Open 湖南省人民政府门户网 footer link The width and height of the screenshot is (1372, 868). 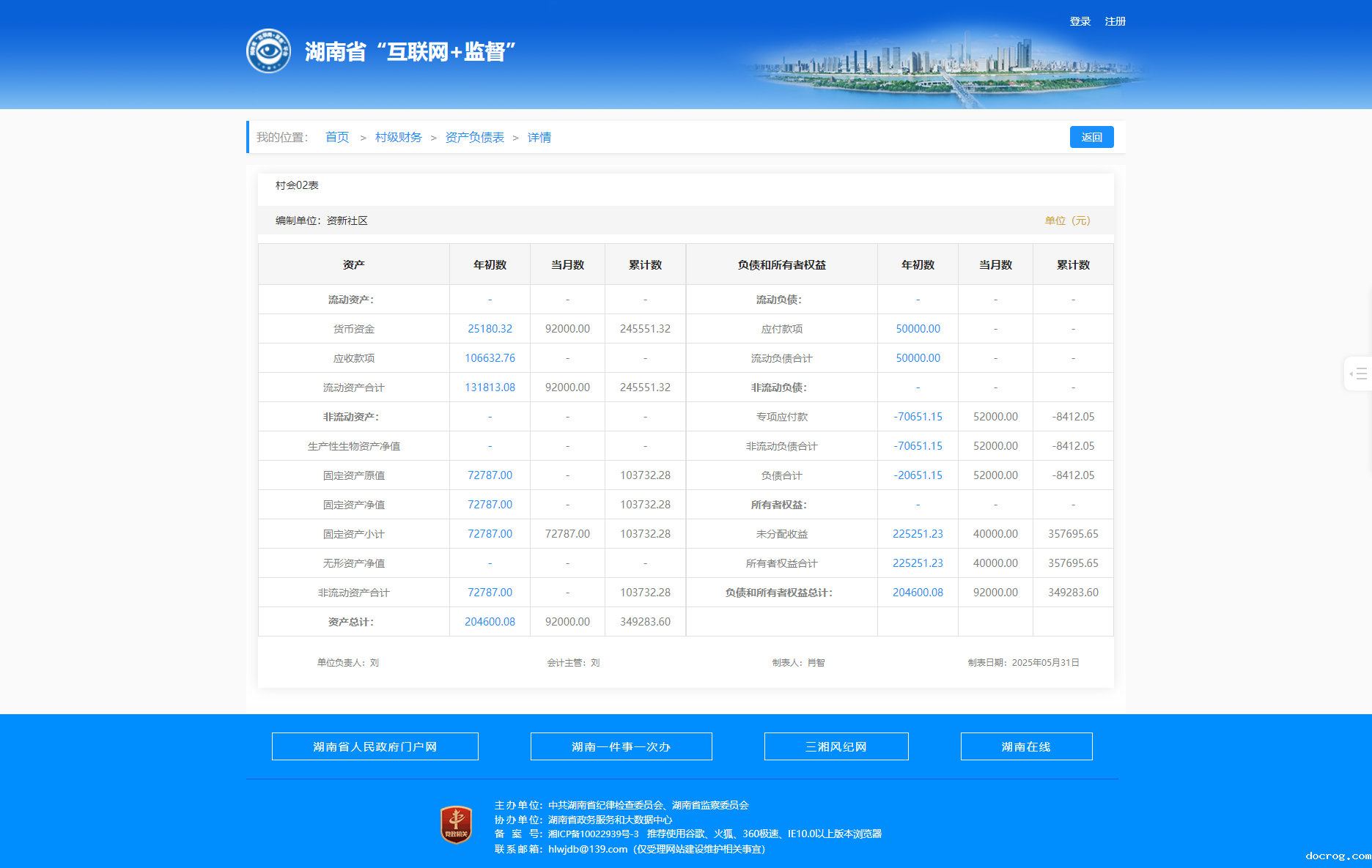click(x=375, y=746)
